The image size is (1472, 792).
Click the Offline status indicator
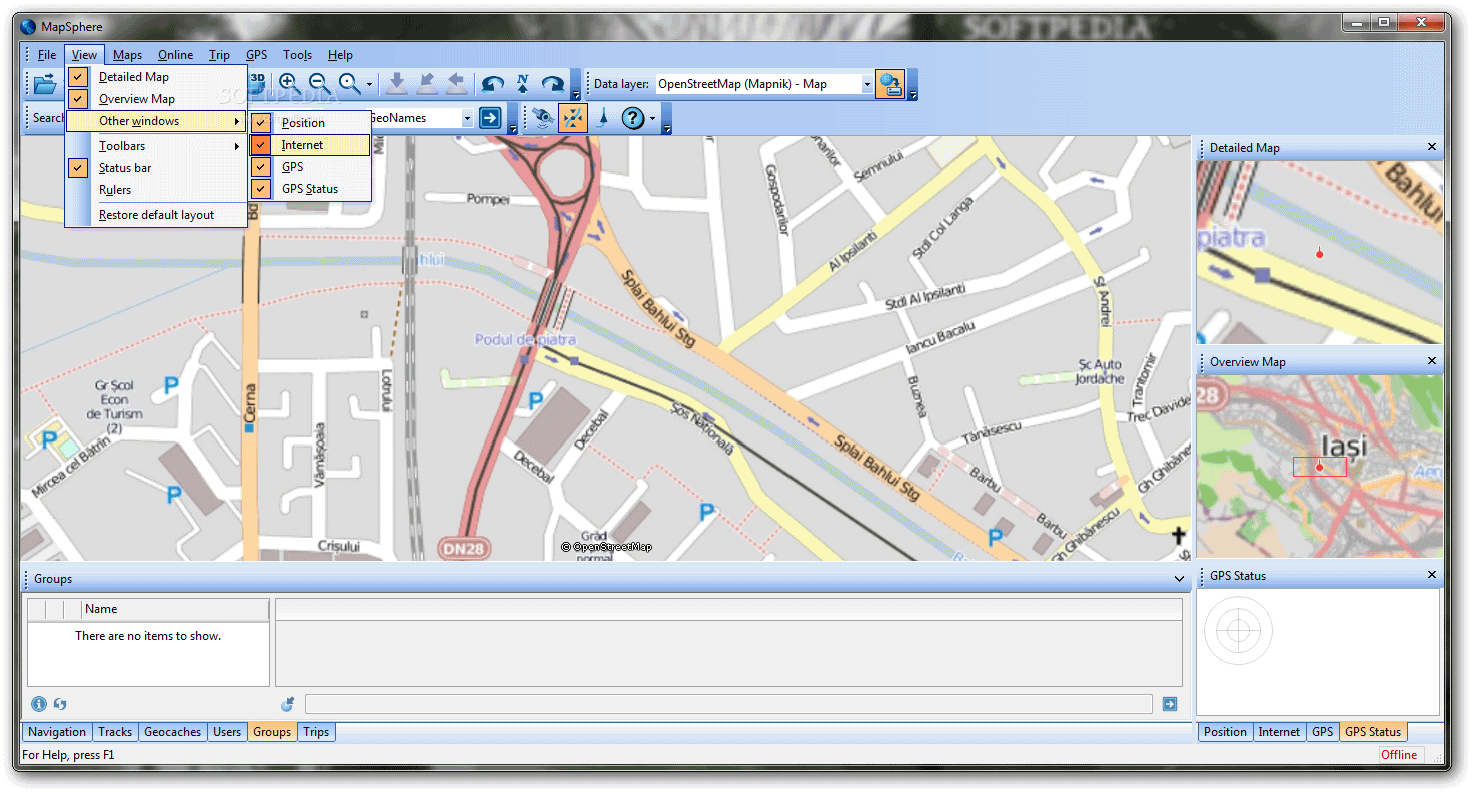tap(1399, 755)
